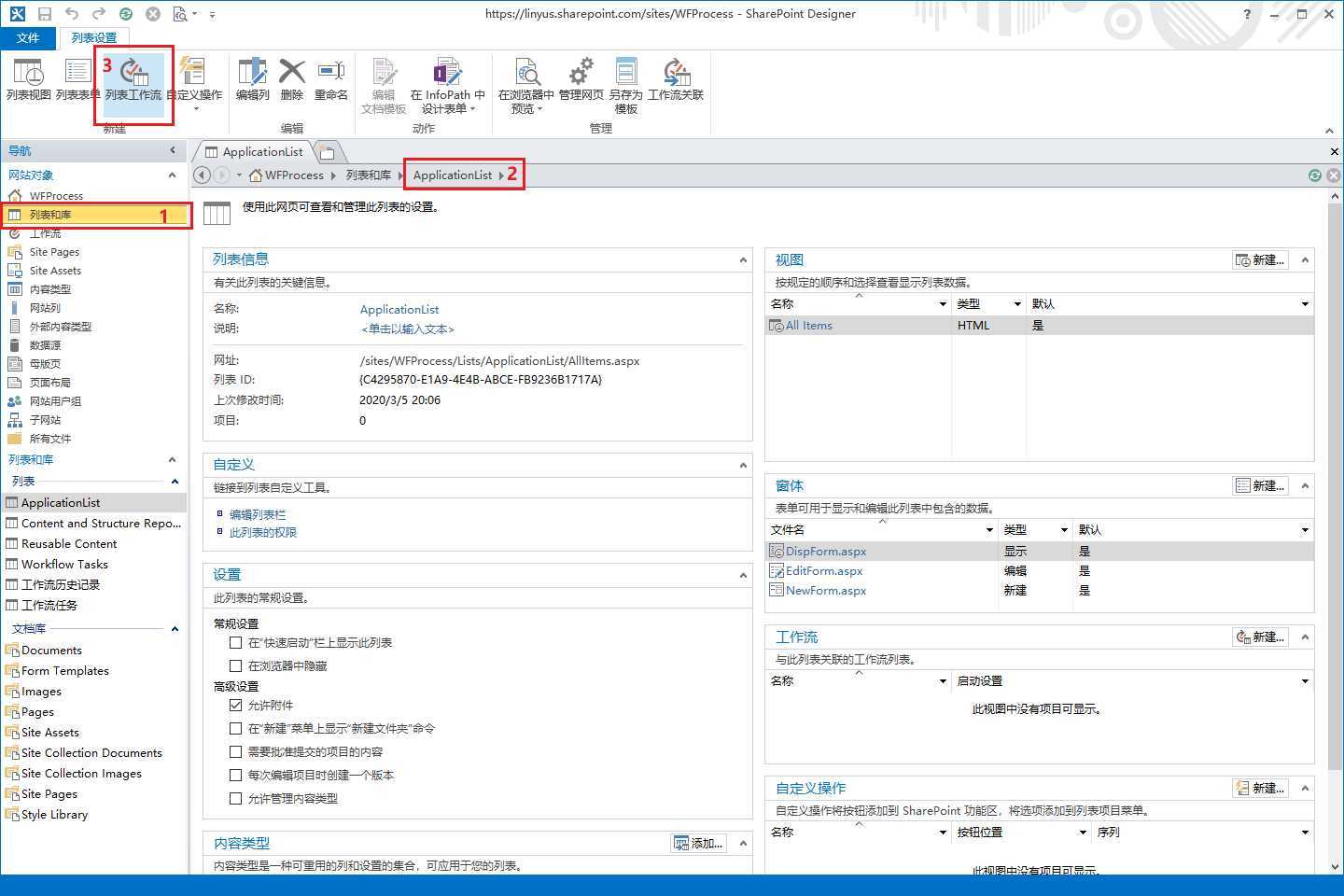Open the 自定义操作 ribbon button
The image size is (1344, 896).
coord(194,84)
